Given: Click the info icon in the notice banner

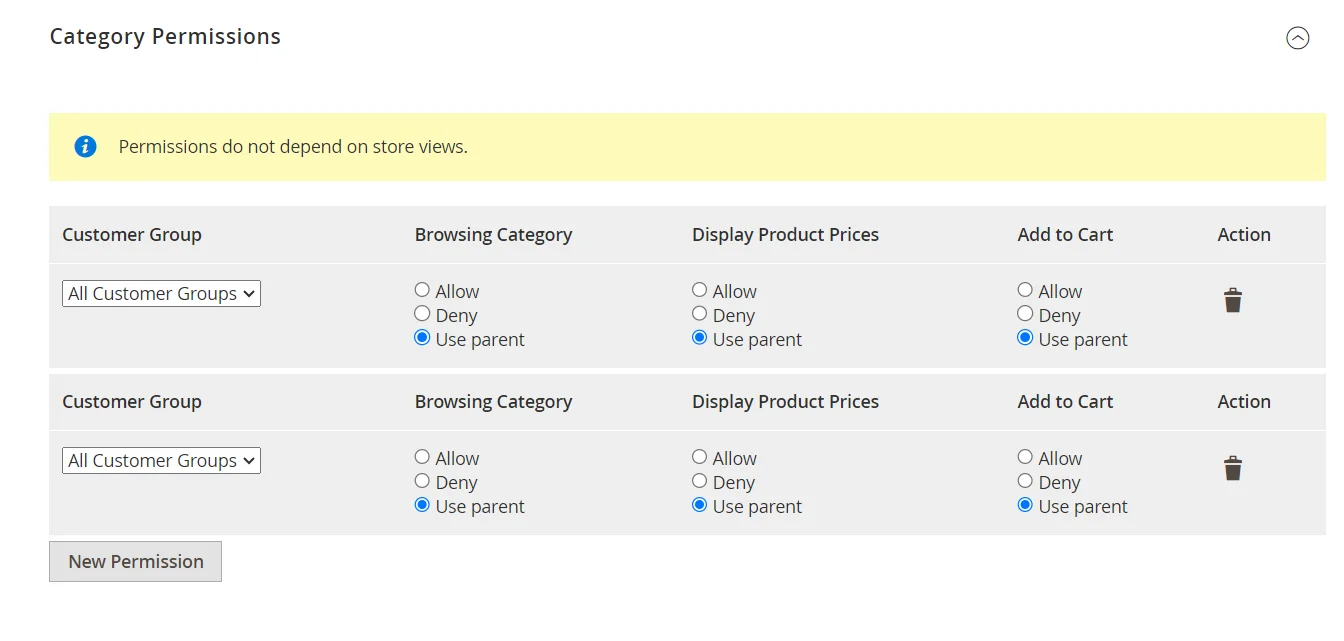Looking at the screenshot, I should (x=85, y=146).
